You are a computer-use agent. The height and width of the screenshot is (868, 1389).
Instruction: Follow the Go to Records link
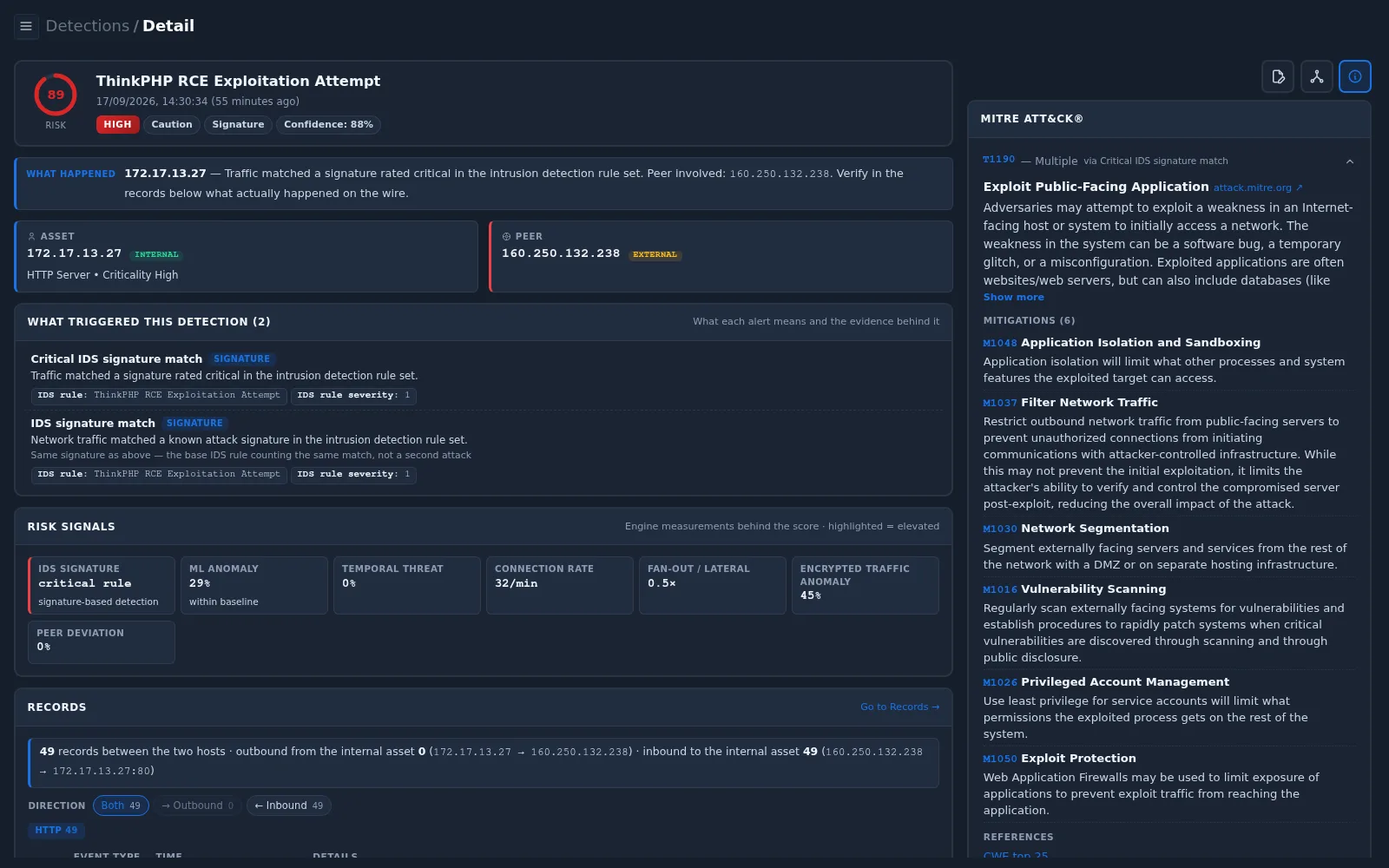click(x=899, y=707)
